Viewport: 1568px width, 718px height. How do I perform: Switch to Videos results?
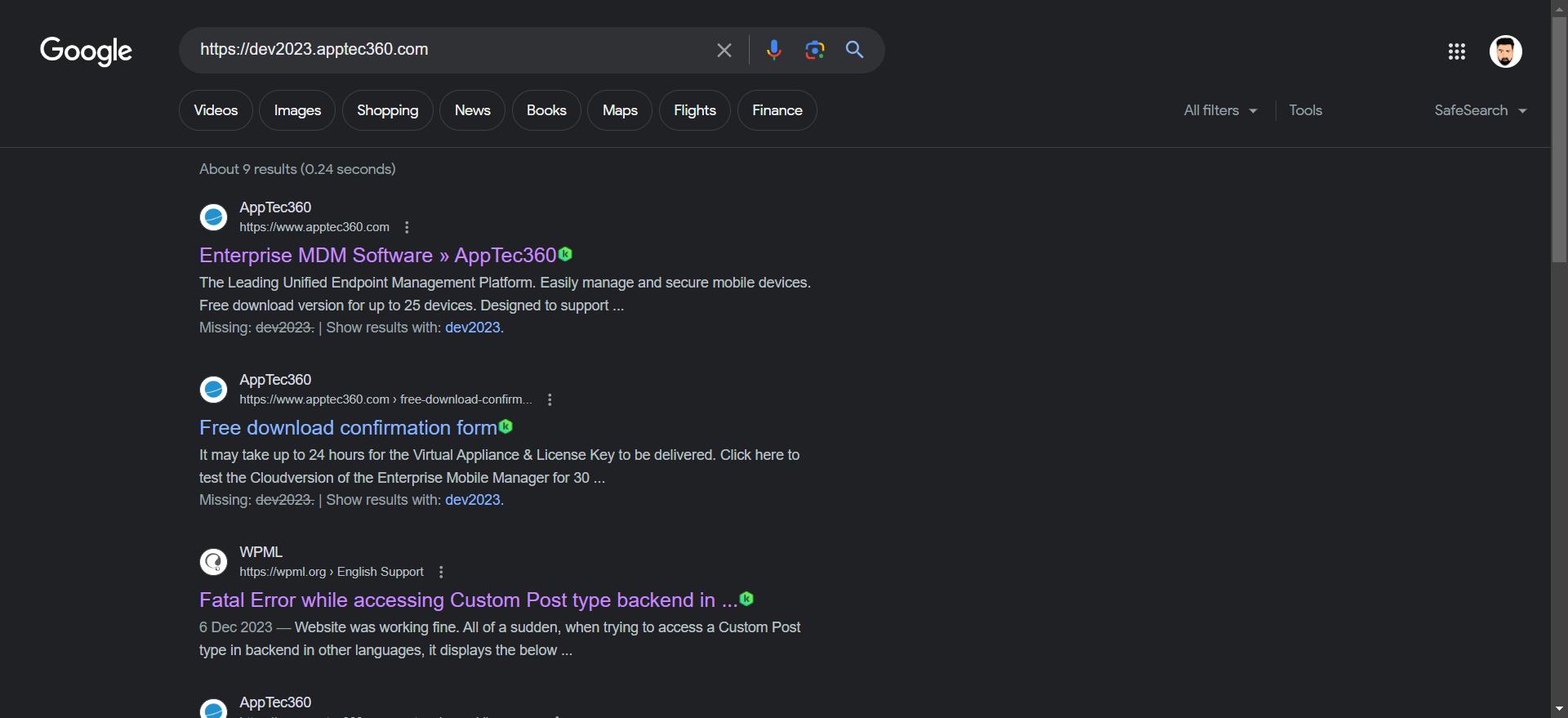(216, 110)
